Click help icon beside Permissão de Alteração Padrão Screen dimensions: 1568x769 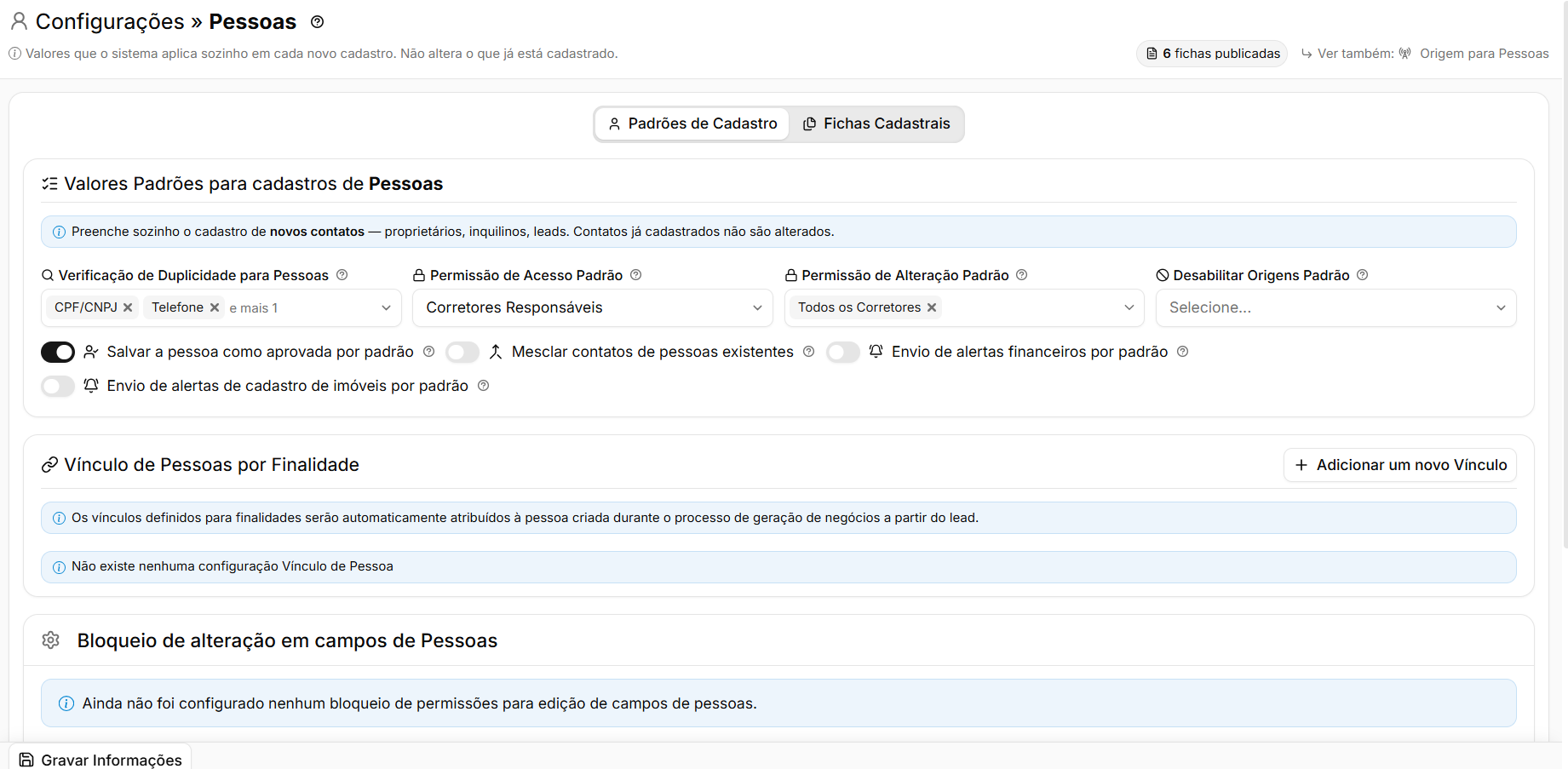[x=1022, y=275]
